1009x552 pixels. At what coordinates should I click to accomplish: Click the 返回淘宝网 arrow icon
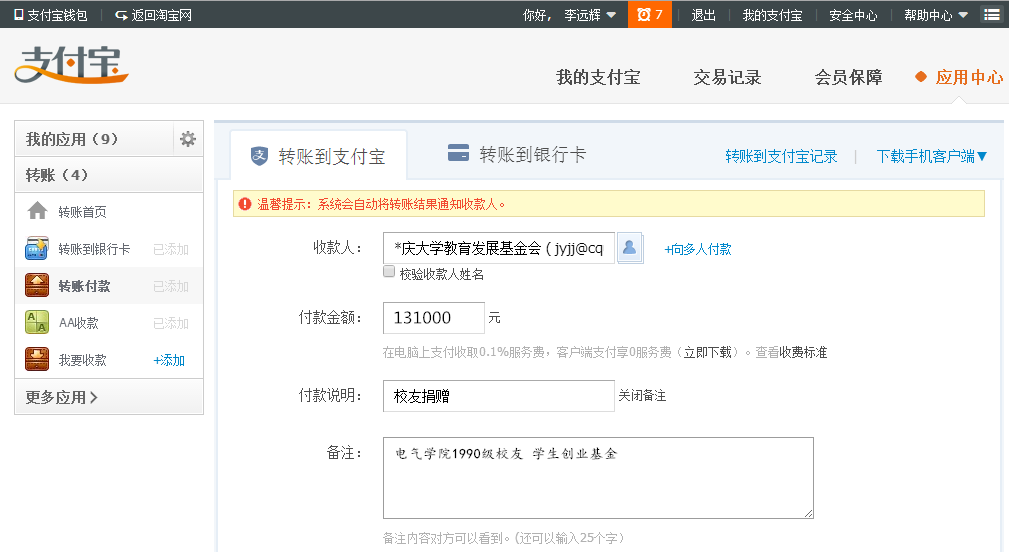(x=121, y=15)
